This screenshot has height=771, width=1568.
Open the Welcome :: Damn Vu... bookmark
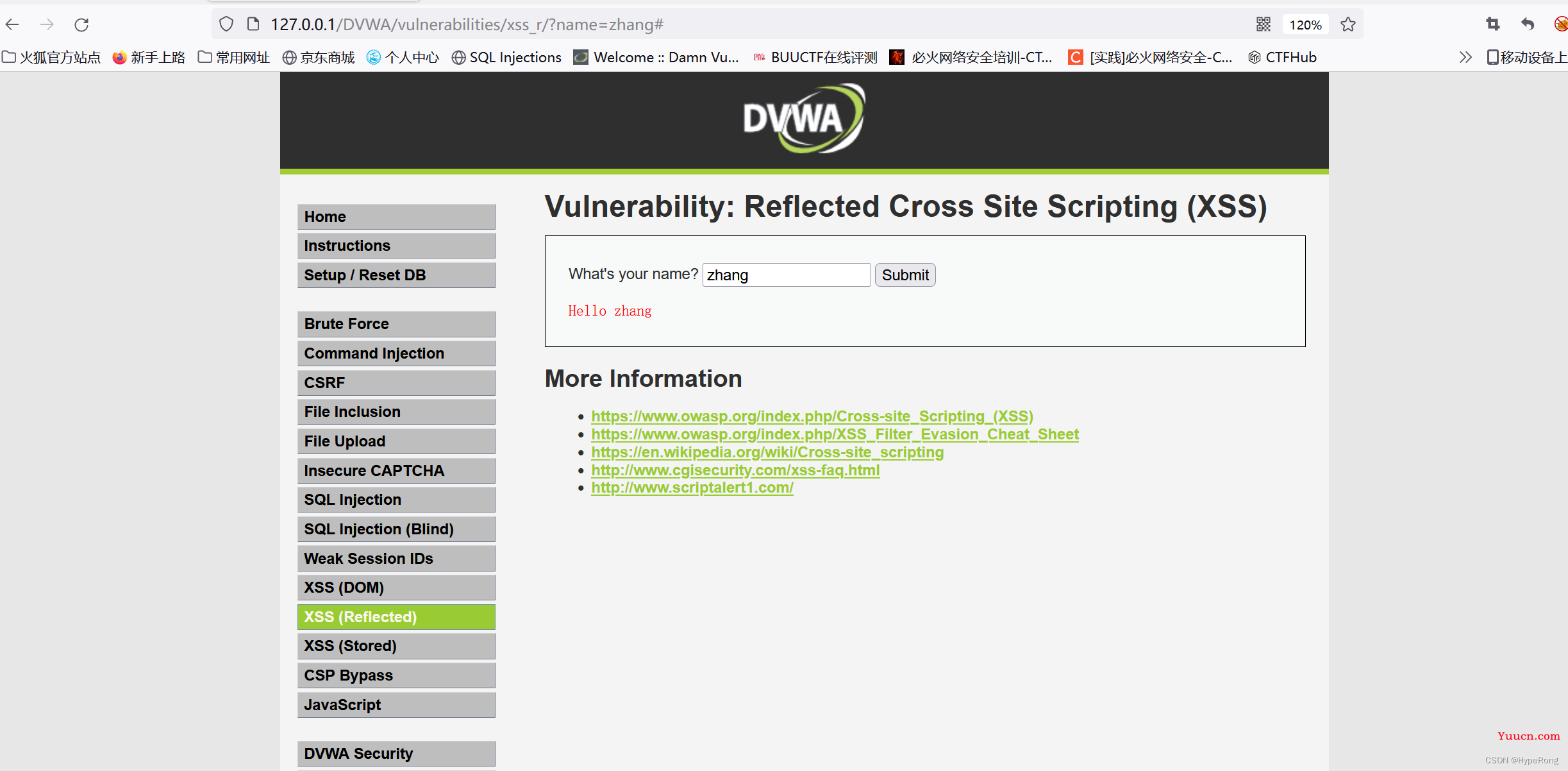pyautogui.click(x=656, y=57)
